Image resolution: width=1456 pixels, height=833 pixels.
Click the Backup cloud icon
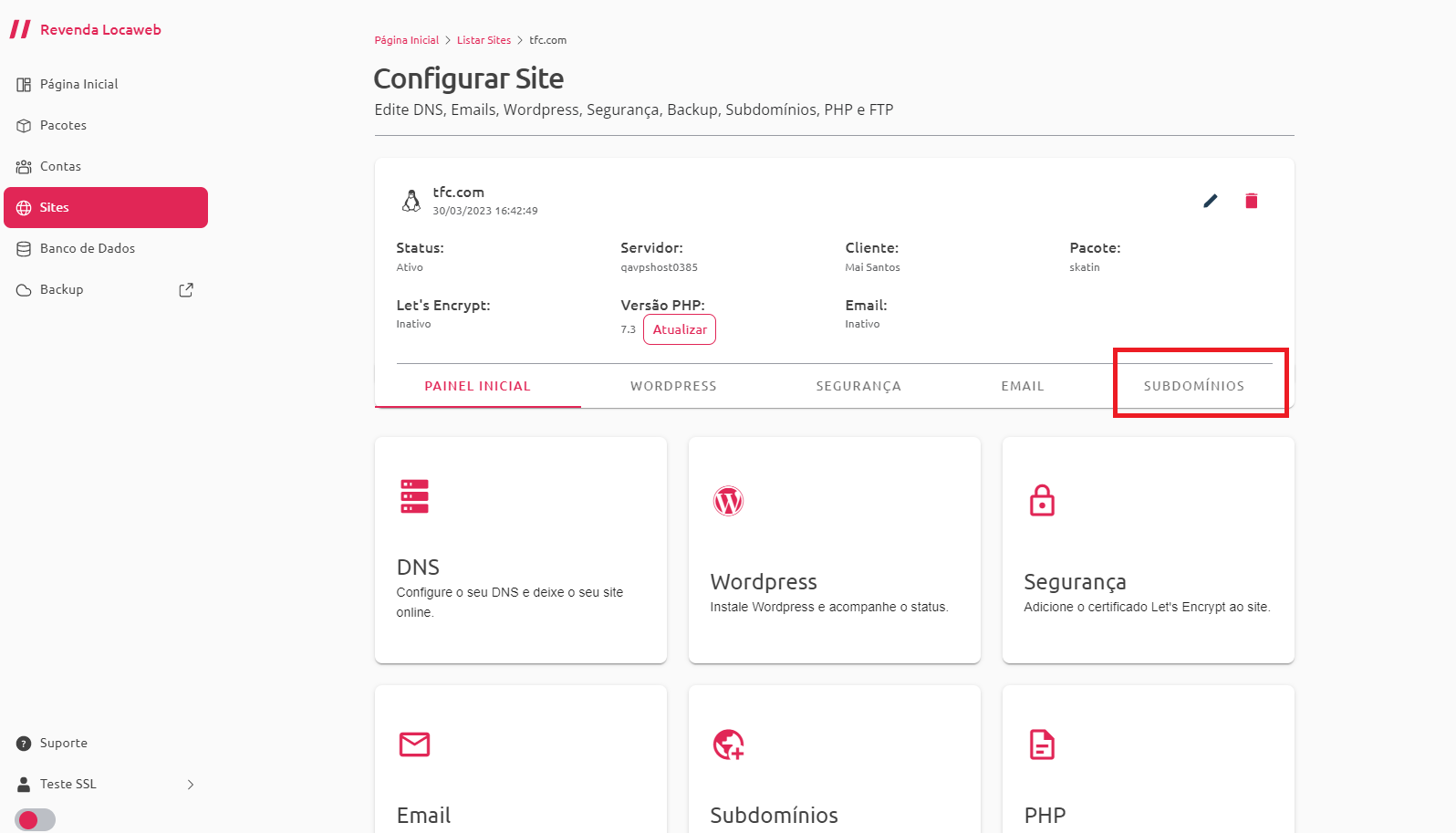[24, 290]
